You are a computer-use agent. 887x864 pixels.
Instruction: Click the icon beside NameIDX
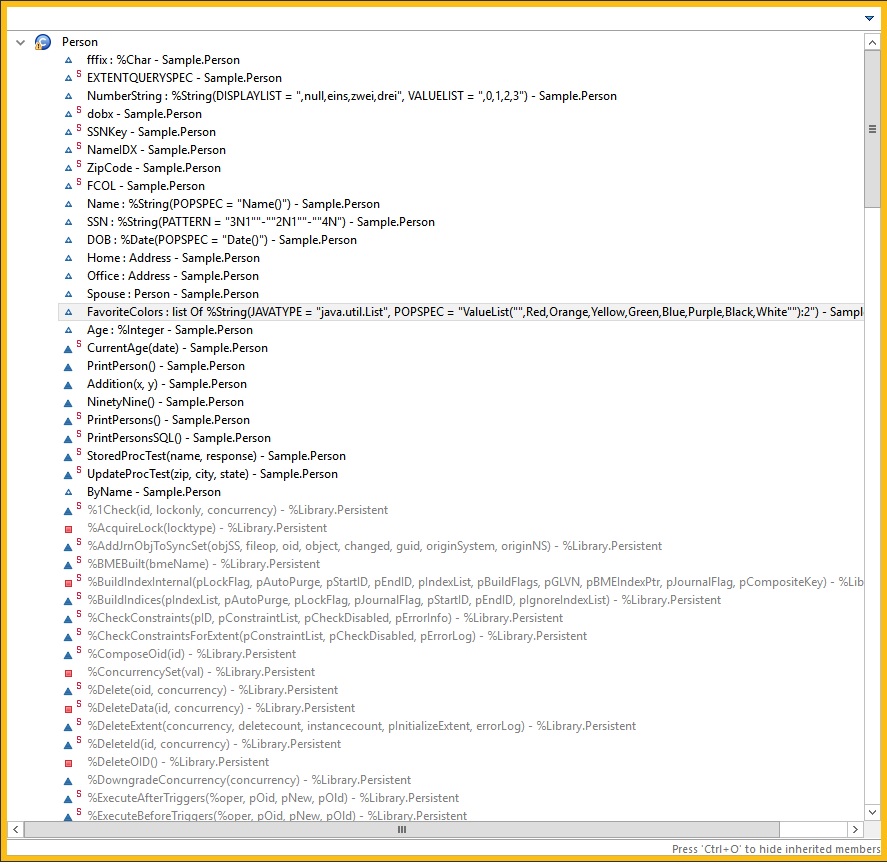point(68,150)
